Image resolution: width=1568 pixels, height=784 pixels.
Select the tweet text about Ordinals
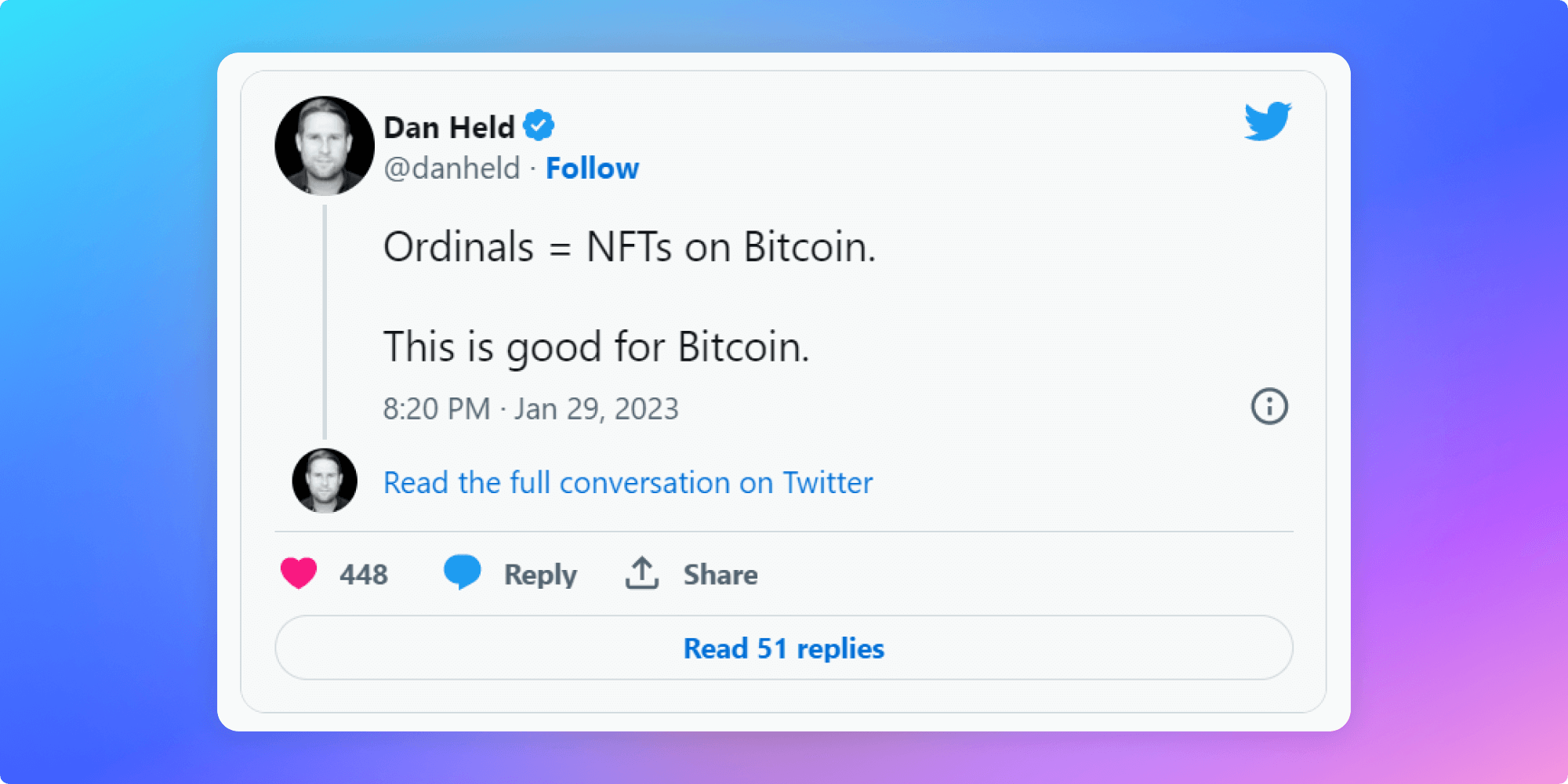[x=629, y=247]
